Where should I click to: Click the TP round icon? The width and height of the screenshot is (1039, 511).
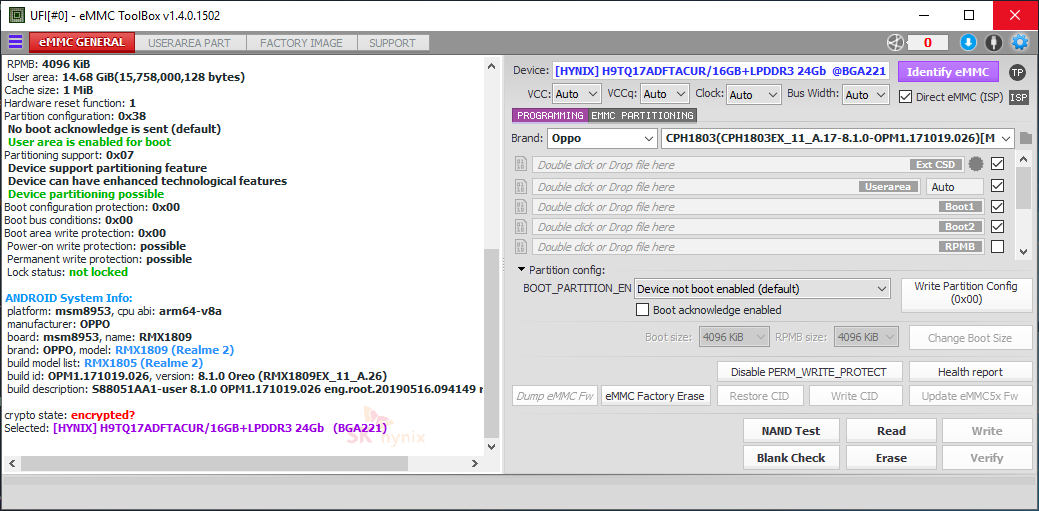pyautogui.click(x=1017, y=72)
